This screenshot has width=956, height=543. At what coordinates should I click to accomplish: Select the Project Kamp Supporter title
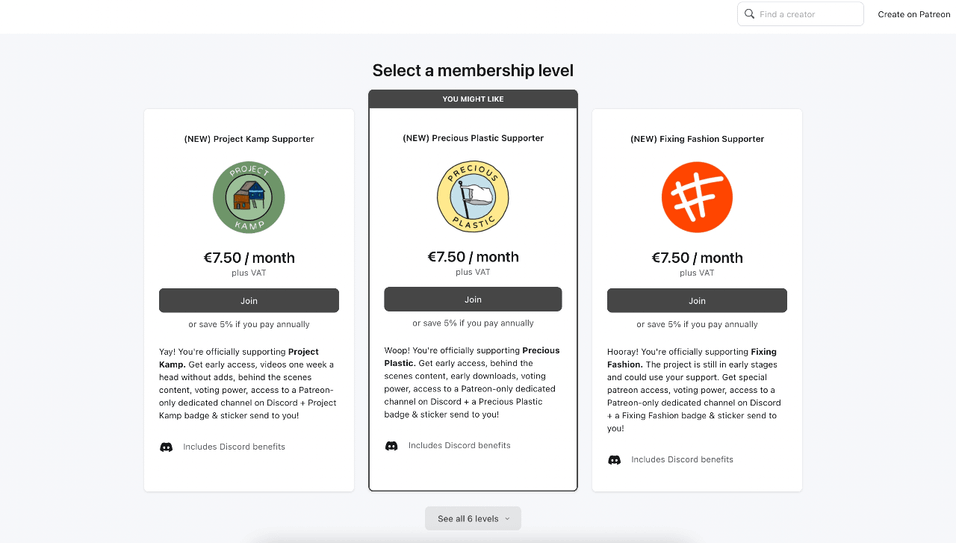[x=249, y=139]
